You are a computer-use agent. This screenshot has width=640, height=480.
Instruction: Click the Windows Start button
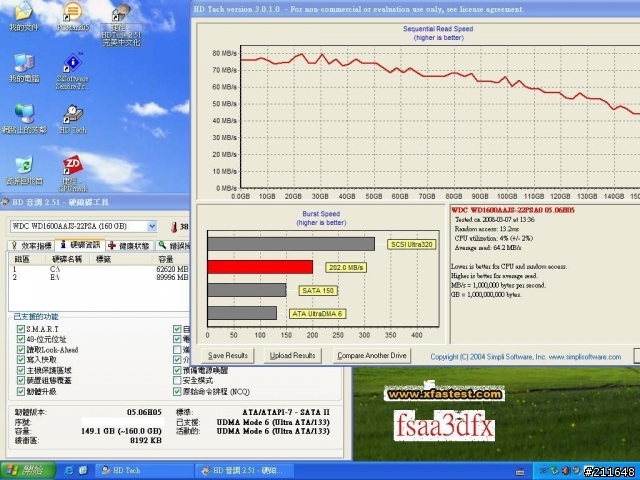point(27,470)
